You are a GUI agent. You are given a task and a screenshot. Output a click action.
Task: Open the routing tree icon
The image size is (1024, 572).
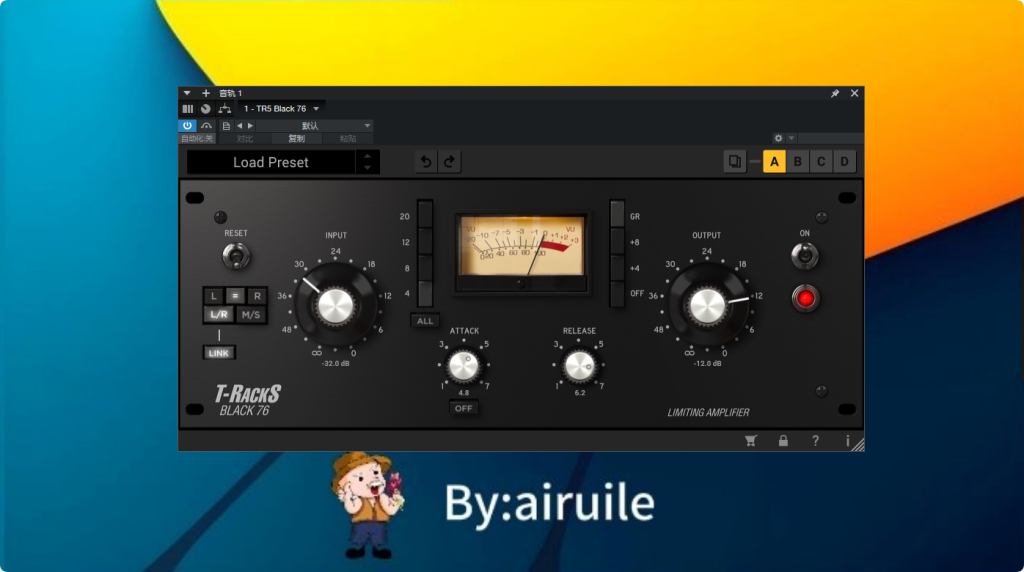pyautogui.click(x=225, y=109)
